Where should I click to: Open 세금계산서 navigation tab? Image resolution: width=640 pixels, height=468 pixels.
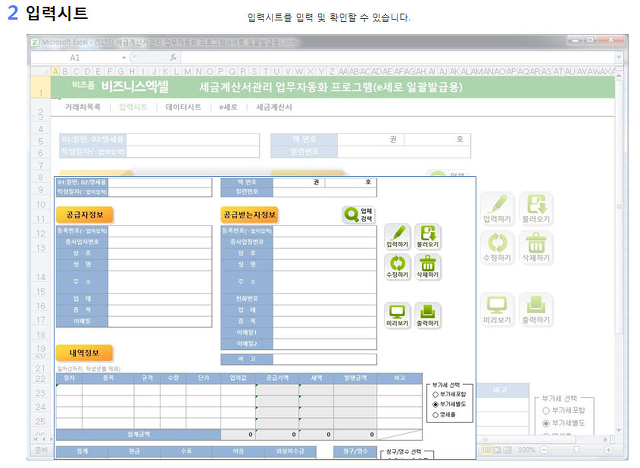click(274, 107)
